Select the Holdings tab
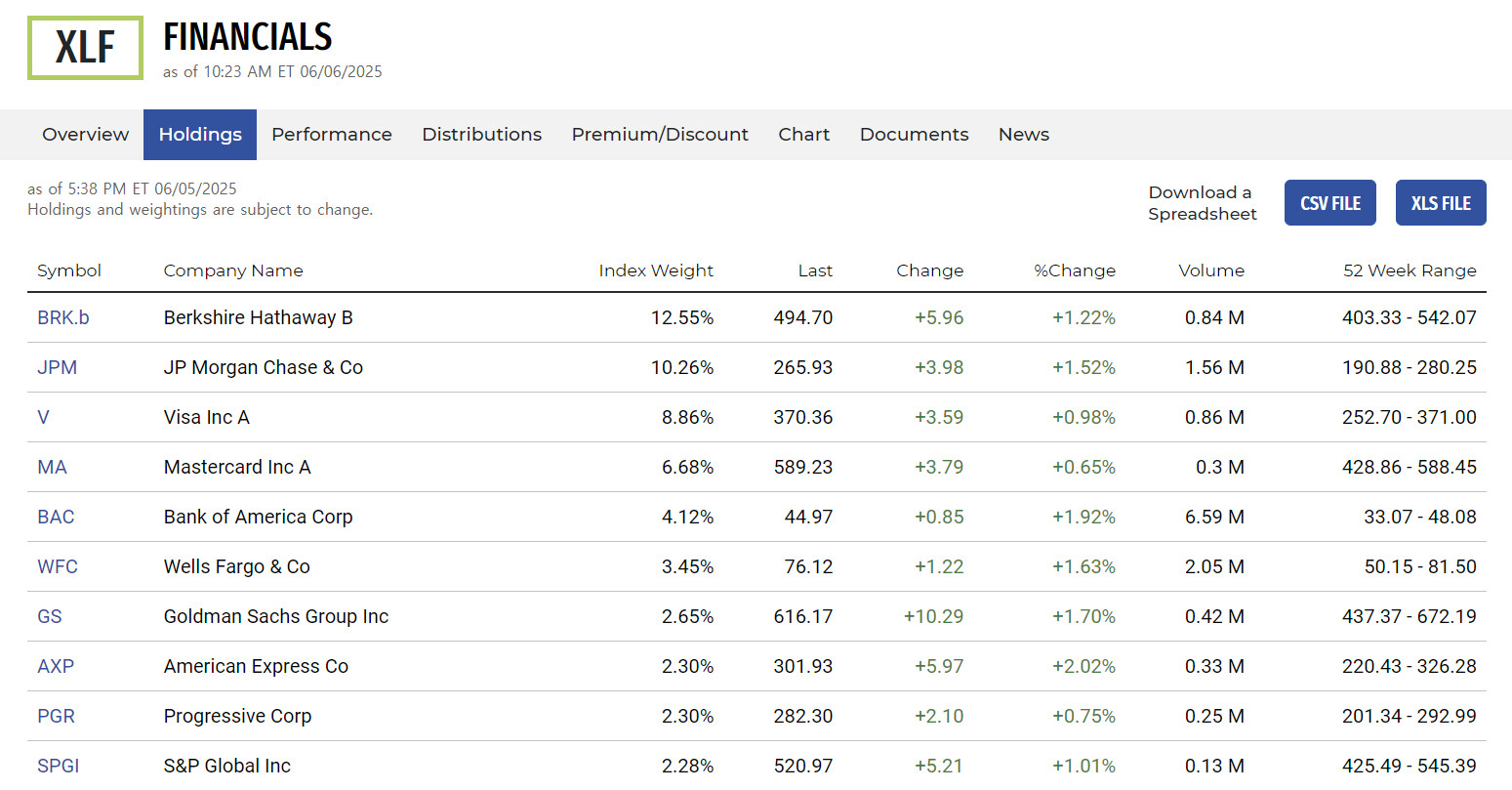The image size is (1512, 790). 200,135
